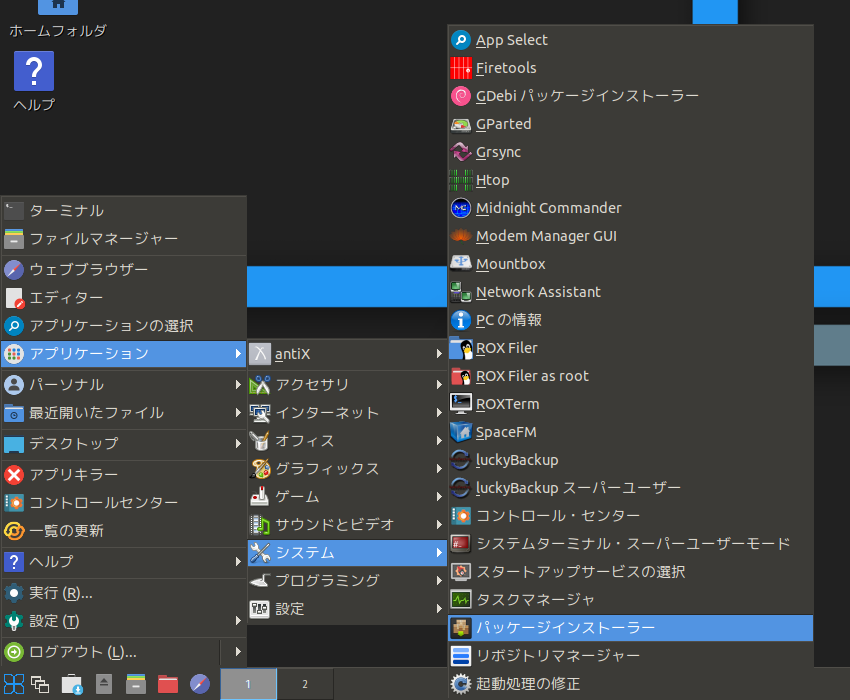Open 設定 in the applications submenu
The width and height of the screenshot is (850, 700).
[347, 609]
